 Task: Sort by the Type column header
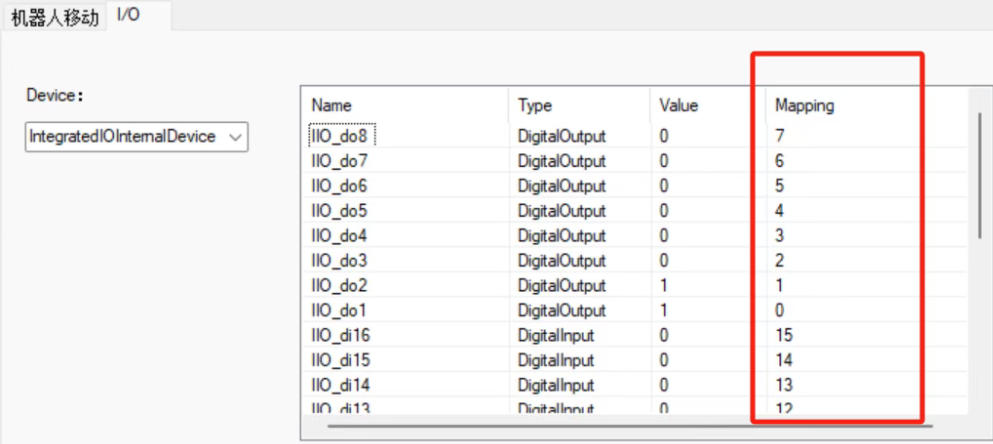click(x=535, y=105)
